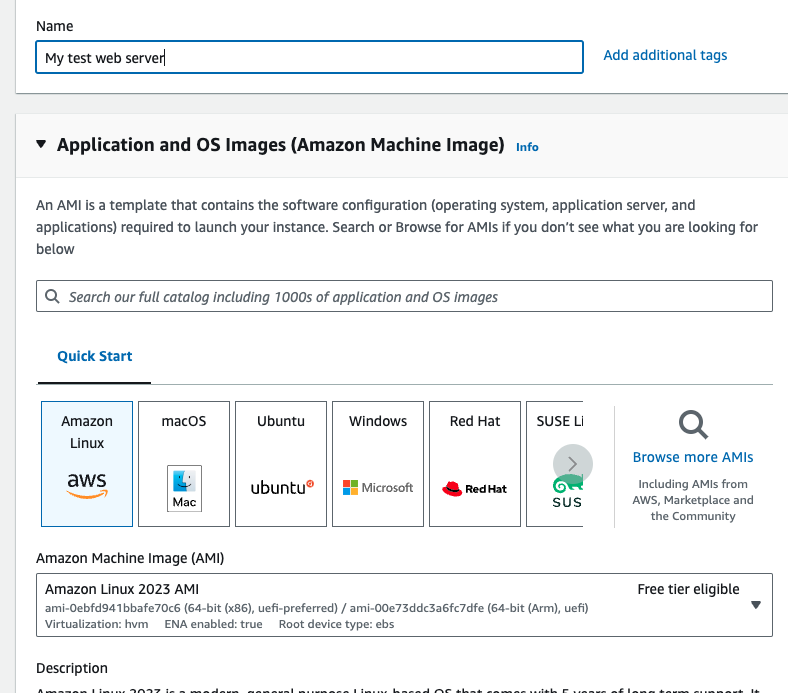Click the Free tier eligible label

tap(688, 589)
